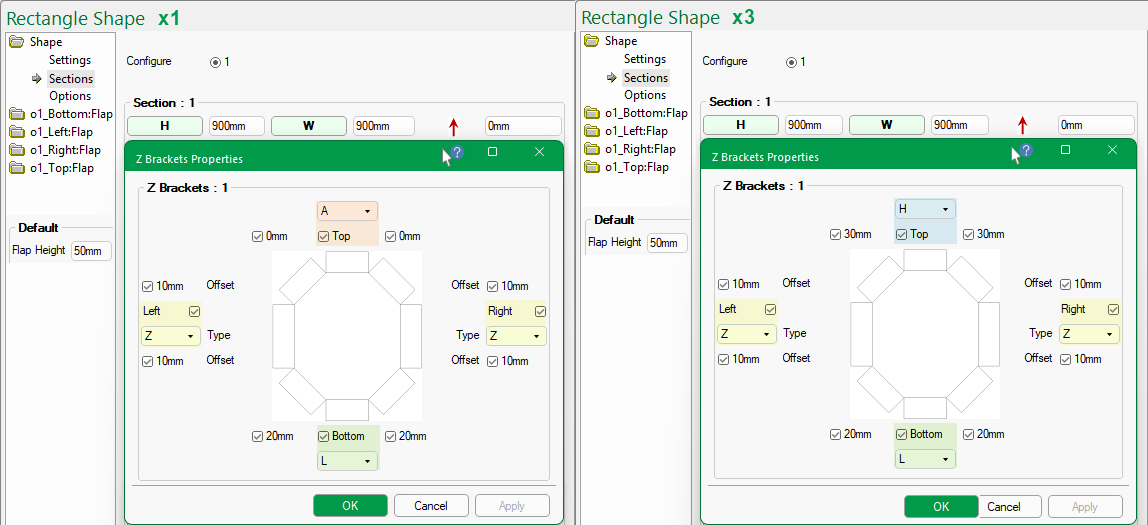This screenshot has width=1148, height=525.
Task: Disable the Bottom checkbox in x3 dialog
Action: tap(902, 434)
